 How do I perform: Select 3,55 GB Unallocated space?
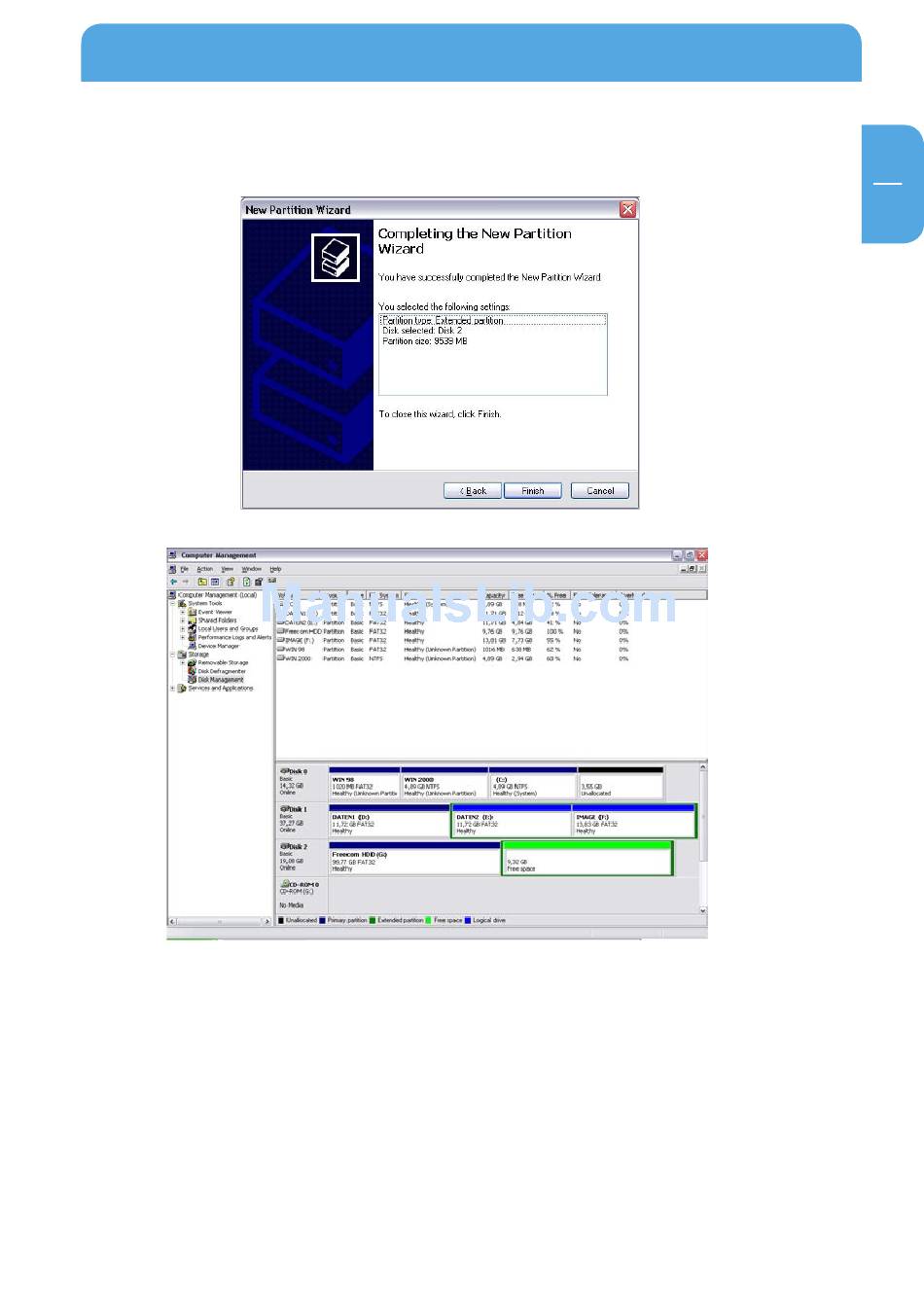[x=621, y=784]
